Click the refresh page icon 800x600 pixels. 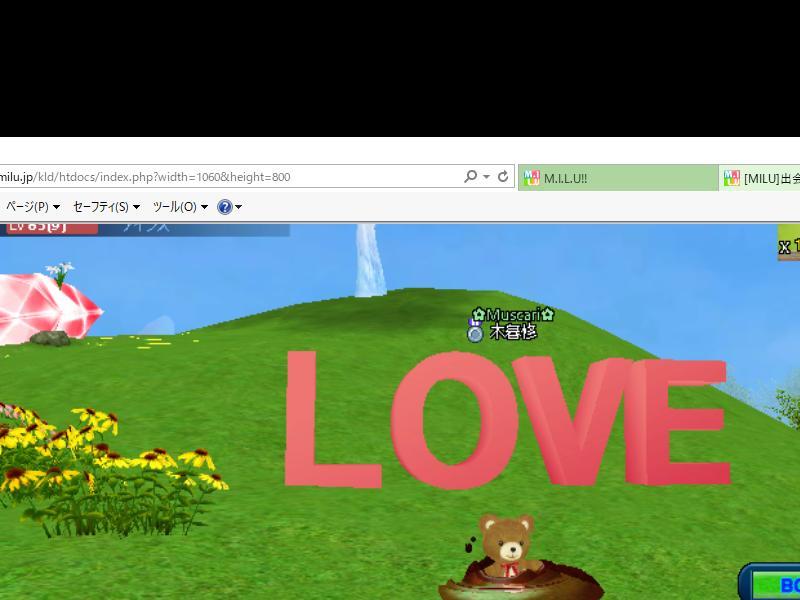point(502,177)
